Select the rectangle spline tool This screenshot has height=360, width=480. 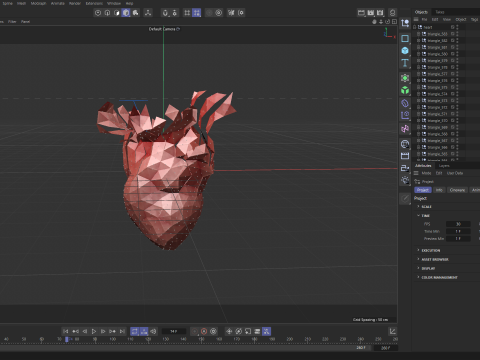pyautogui.click(x=405, y=38)
